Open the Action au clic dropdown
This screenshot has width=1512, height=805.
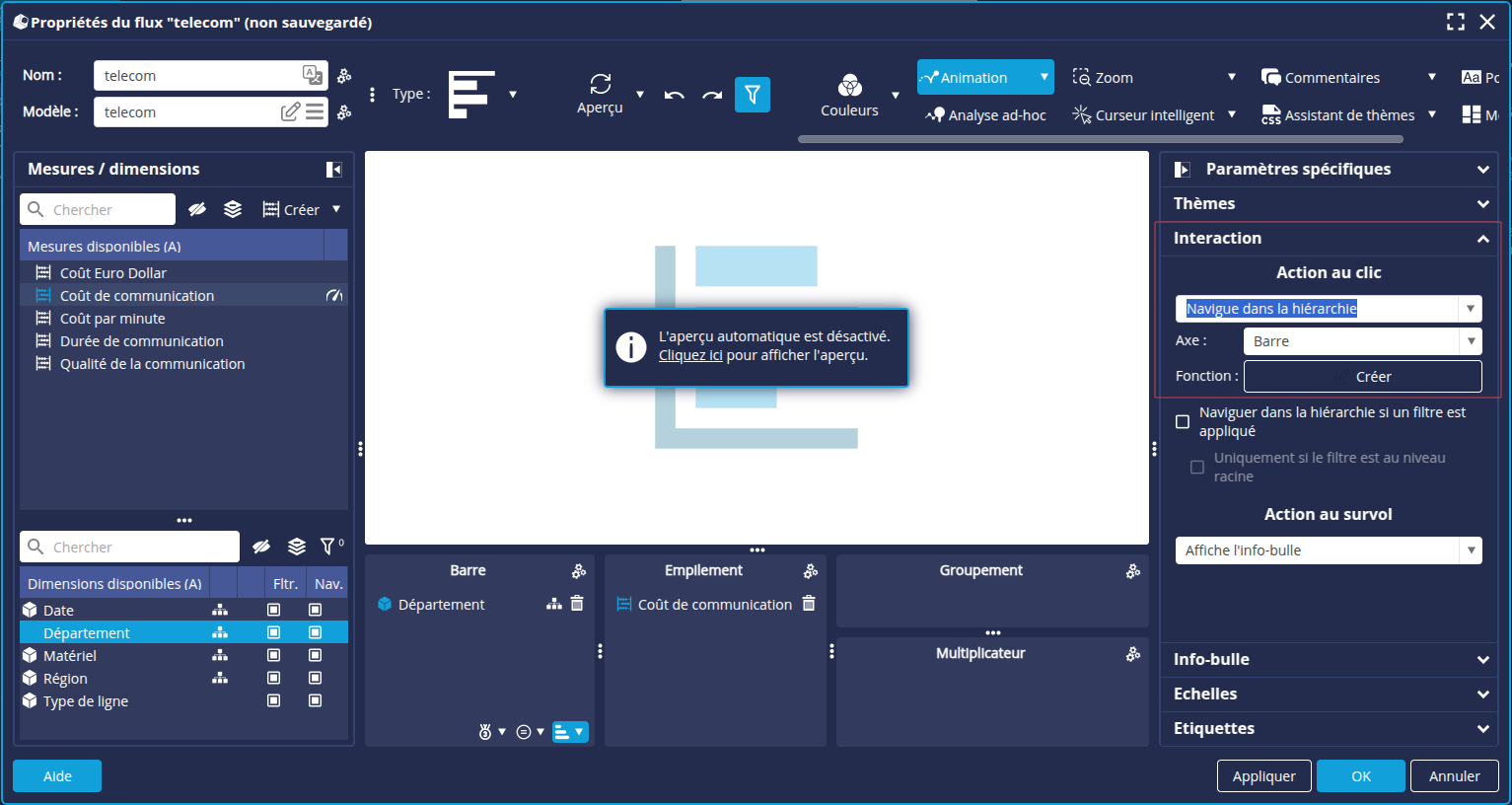tap(1470, 309)
